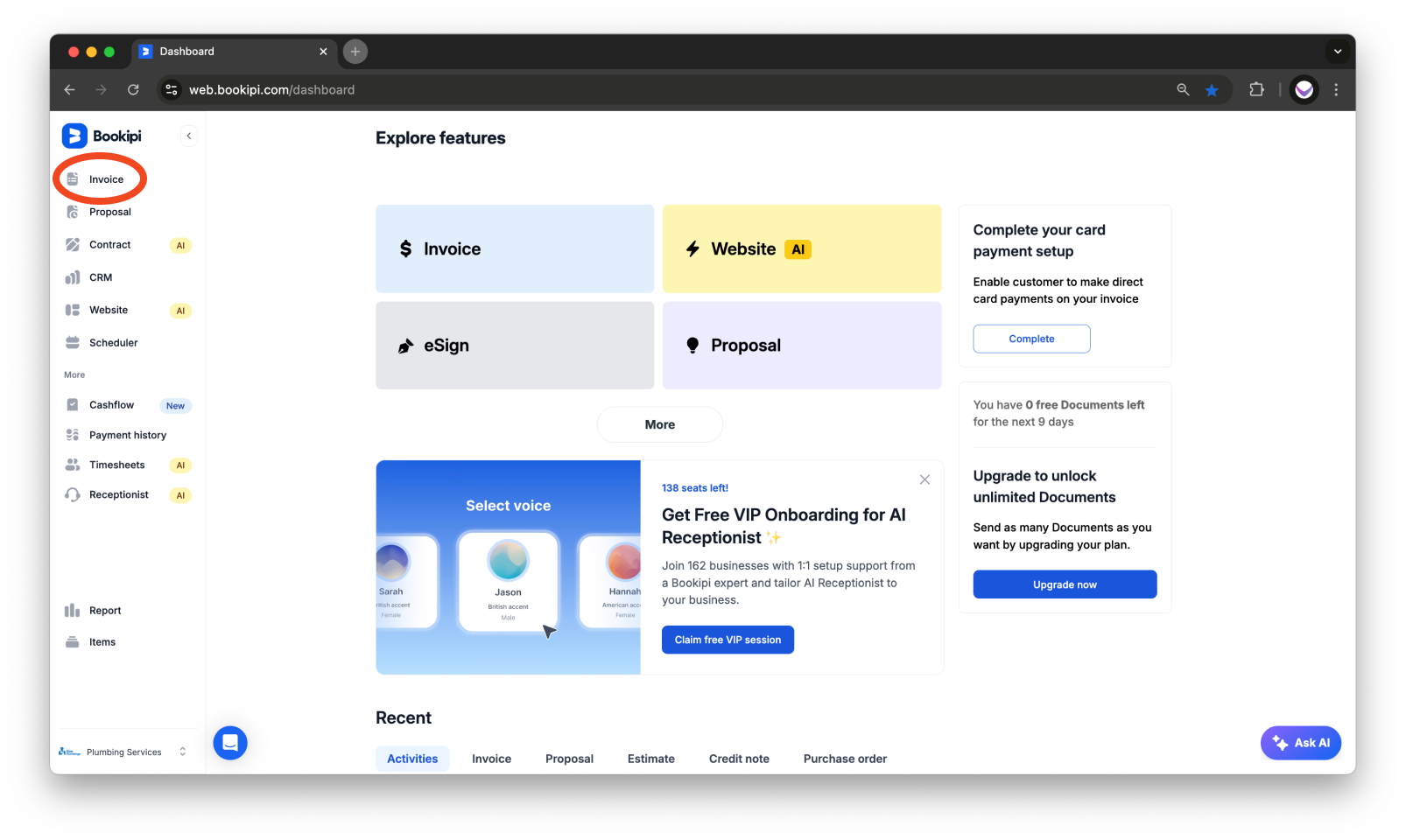
Task: Open Payment history from the sidebar
Action: (x=127, y=435)
